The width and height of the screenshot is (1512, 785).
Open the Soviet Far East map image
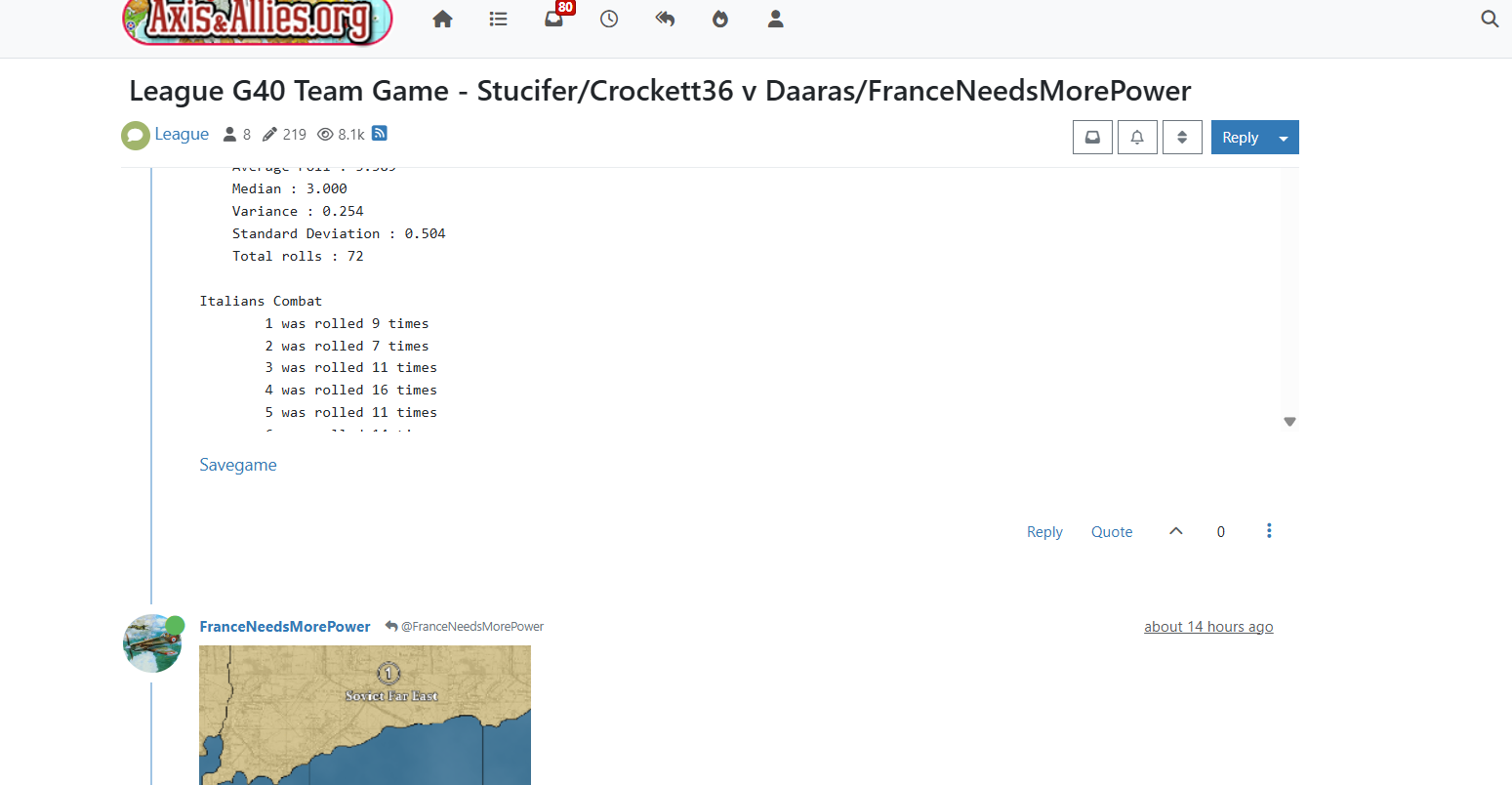(365, 715)
